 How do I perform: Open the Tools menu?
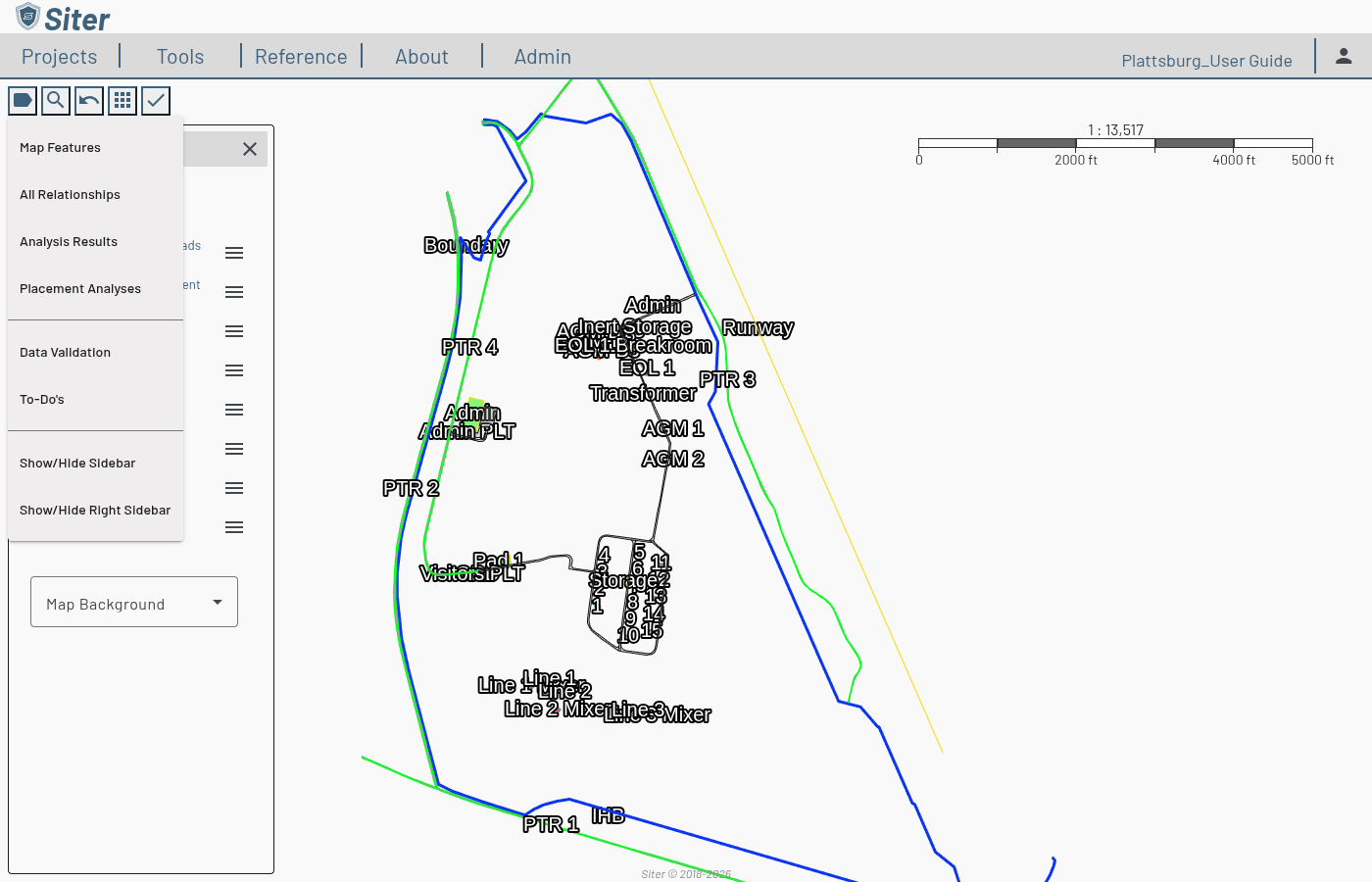(180, 57)
